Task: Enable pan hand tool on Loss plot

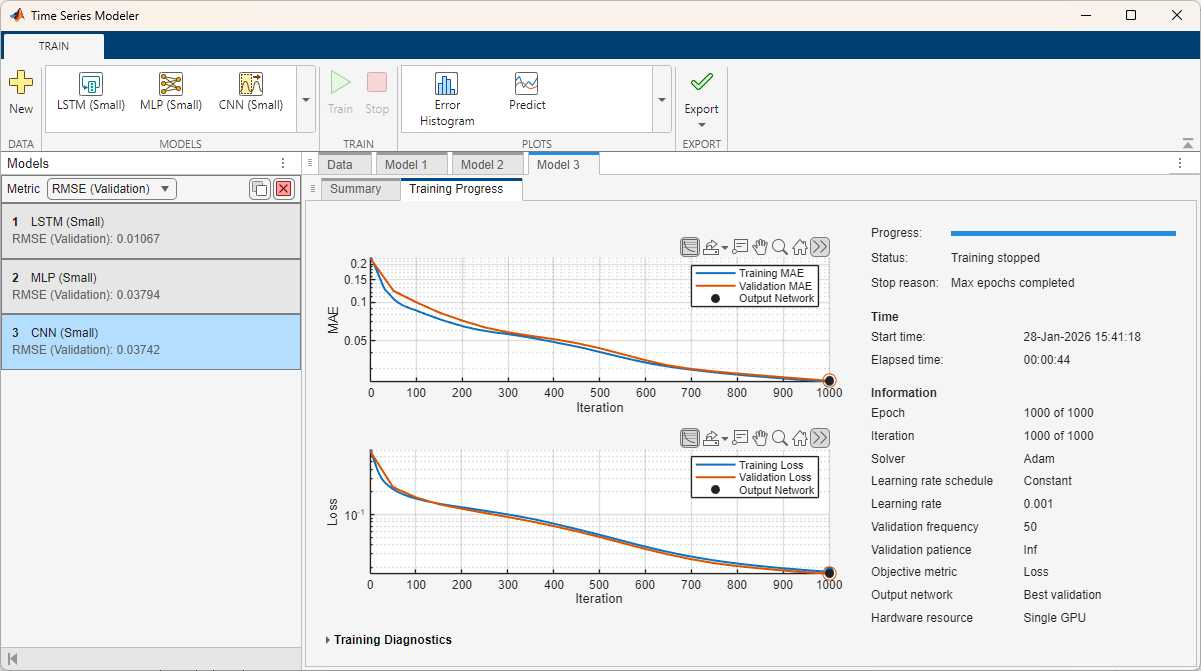Action: point(760,437)
